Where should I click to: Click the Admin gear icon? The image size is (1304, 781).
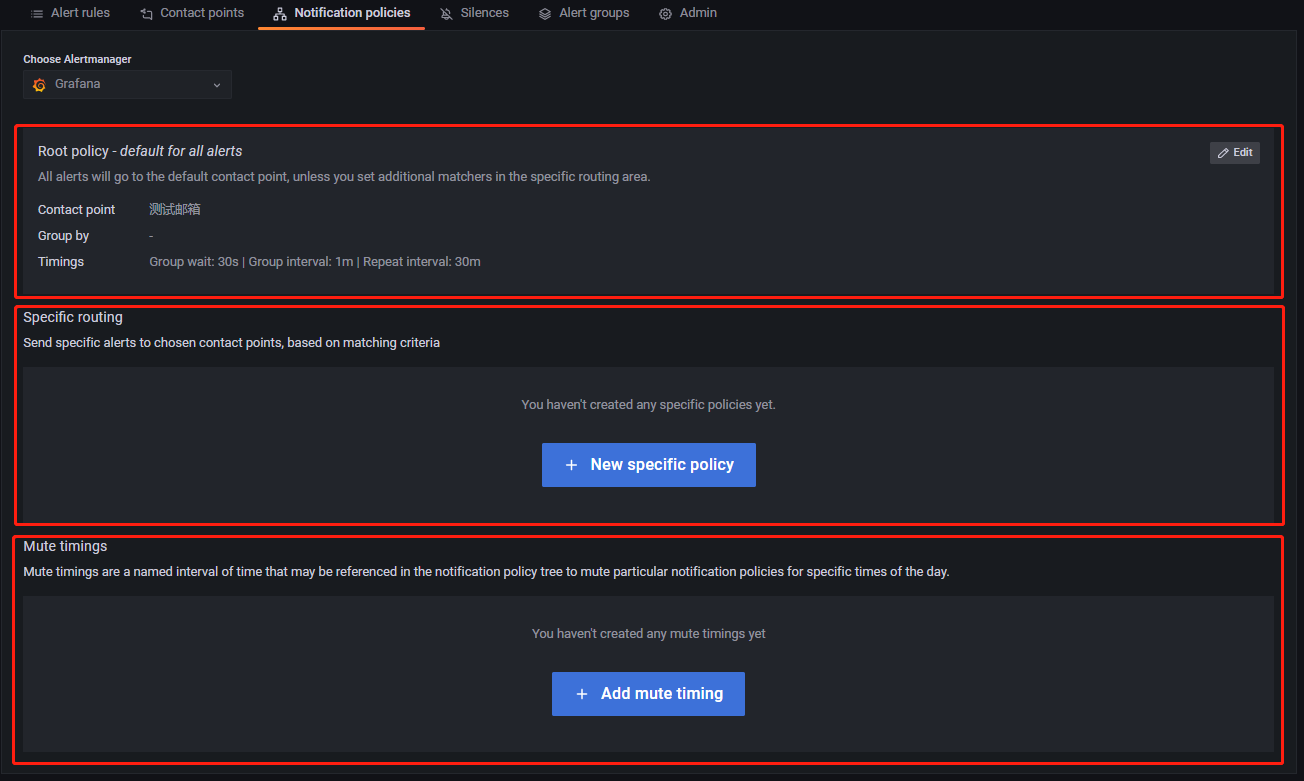pos(665,14)
